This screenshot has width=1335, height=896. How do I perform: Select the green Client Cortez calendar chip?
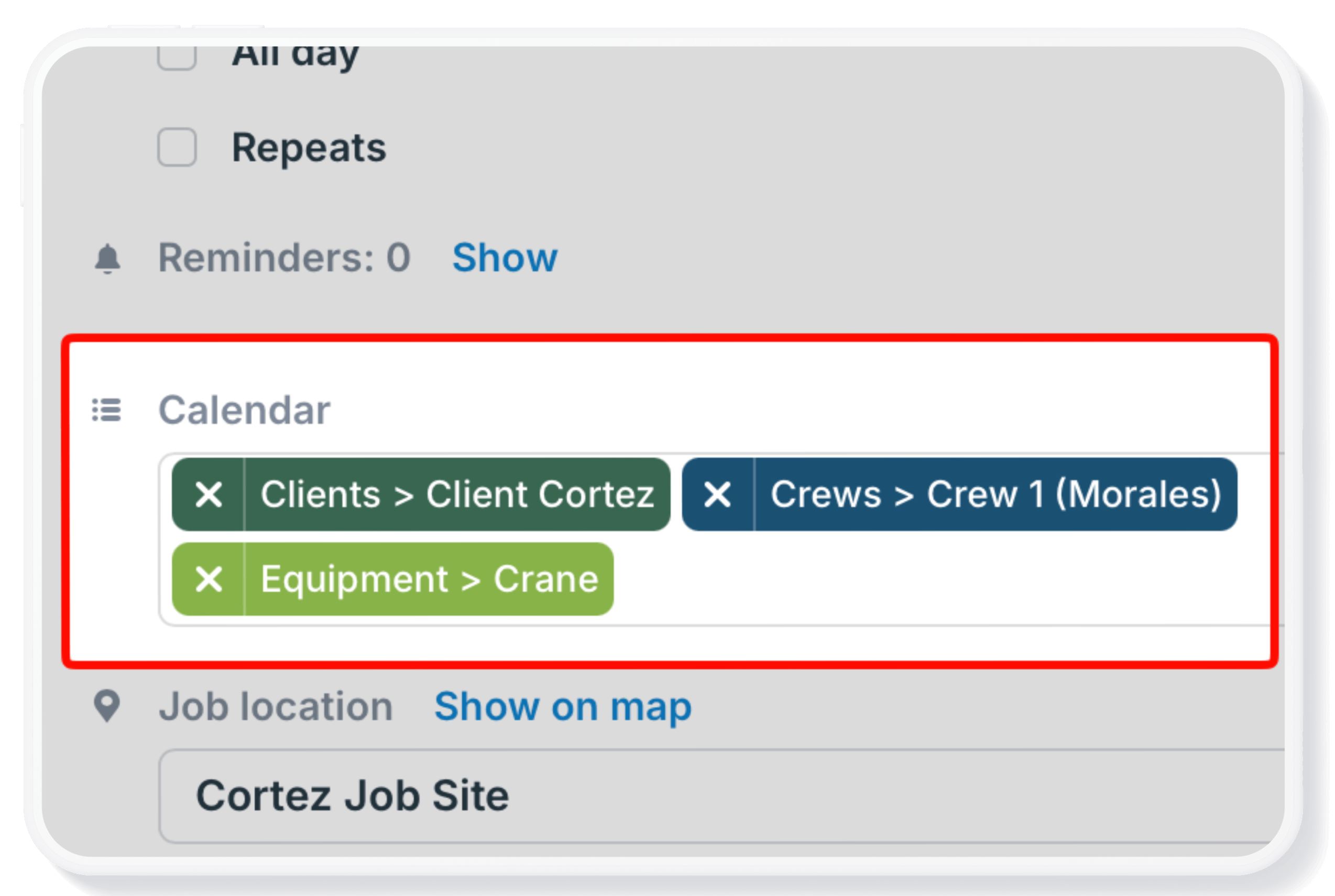[457, 494]
